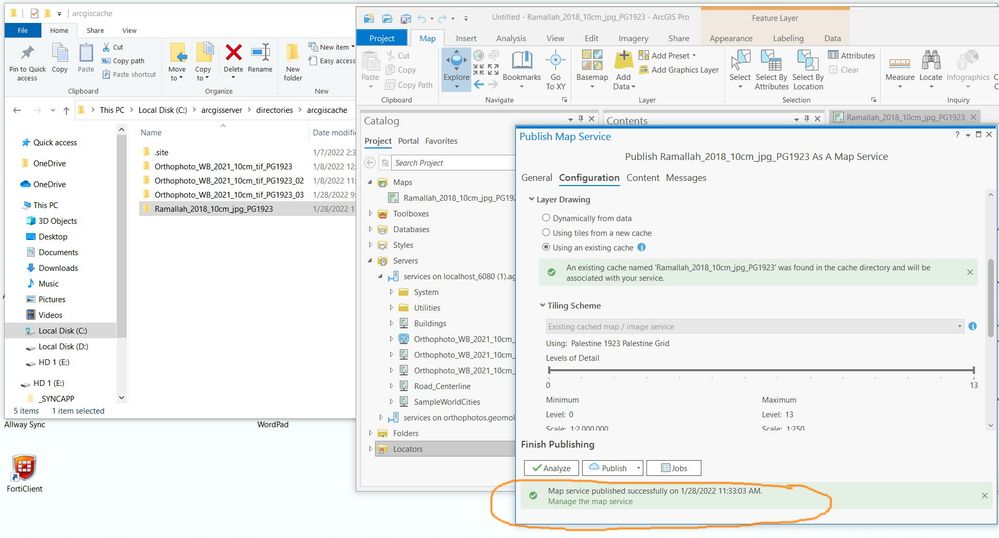
Task: Collapse the Layer Drawing section
Action: [531, 200]
